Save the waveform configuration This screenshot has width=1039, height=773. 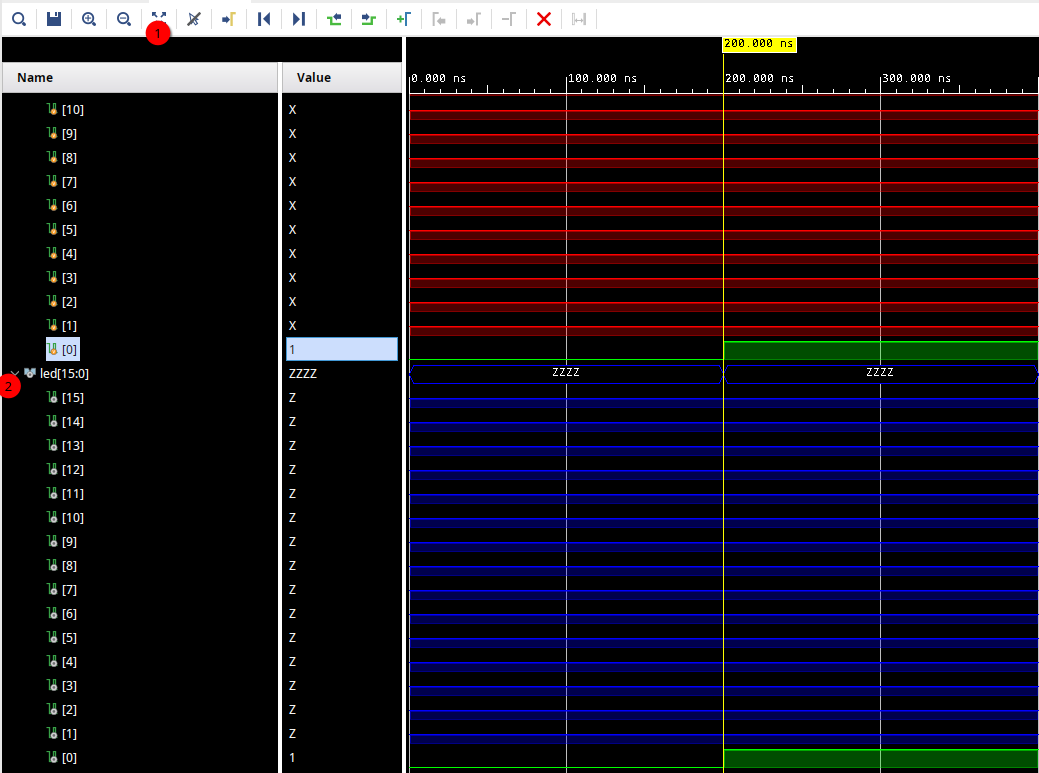coord(54,19)
